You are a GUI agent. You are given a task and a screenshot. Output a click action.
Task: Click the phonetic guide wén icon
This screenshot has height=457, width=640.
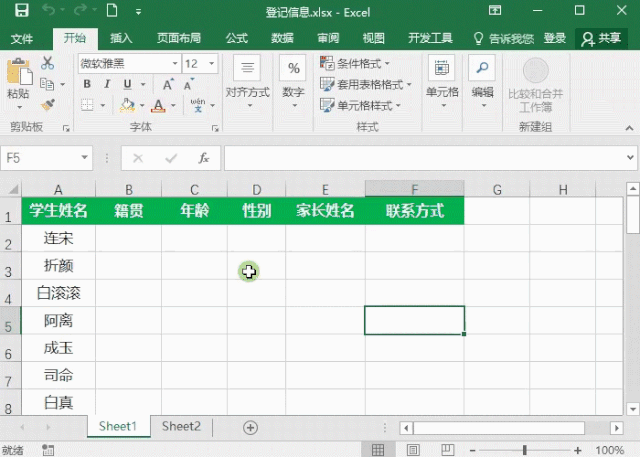[x=198, y=105]
